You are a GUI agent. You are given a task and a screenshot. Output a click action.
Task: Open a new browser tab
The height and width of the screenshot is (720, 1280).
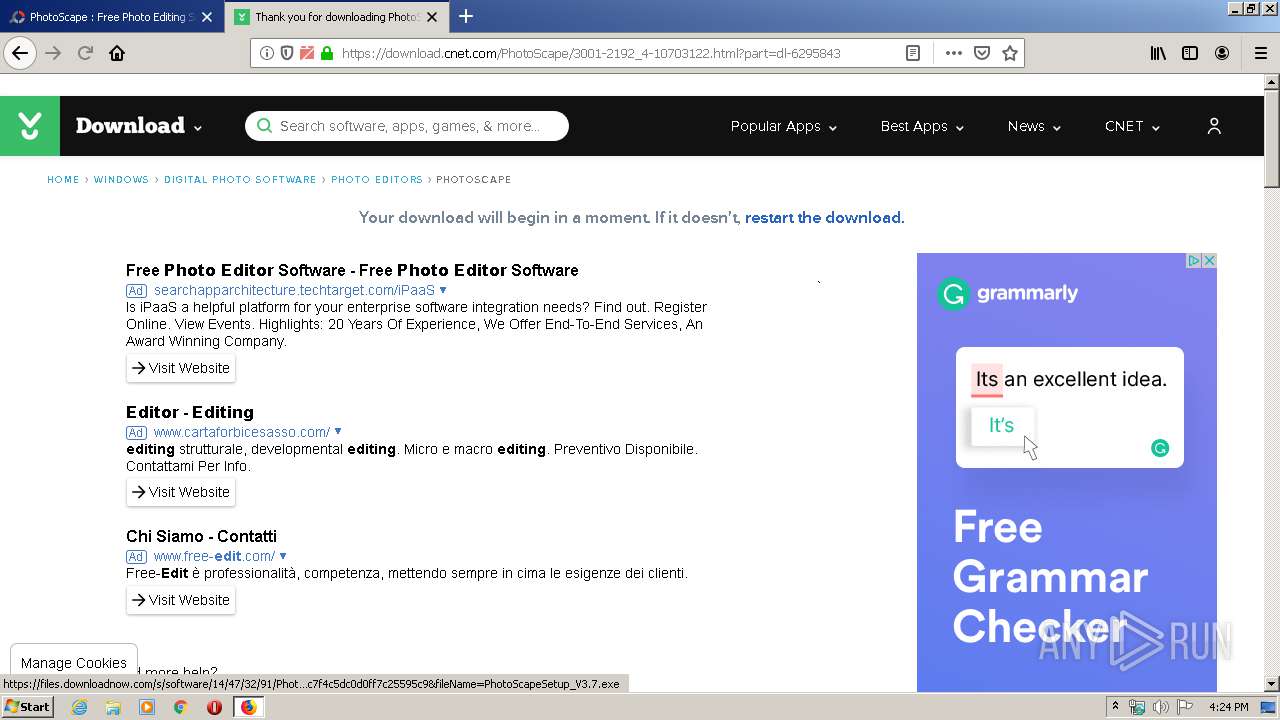click(x=466, y=16)
